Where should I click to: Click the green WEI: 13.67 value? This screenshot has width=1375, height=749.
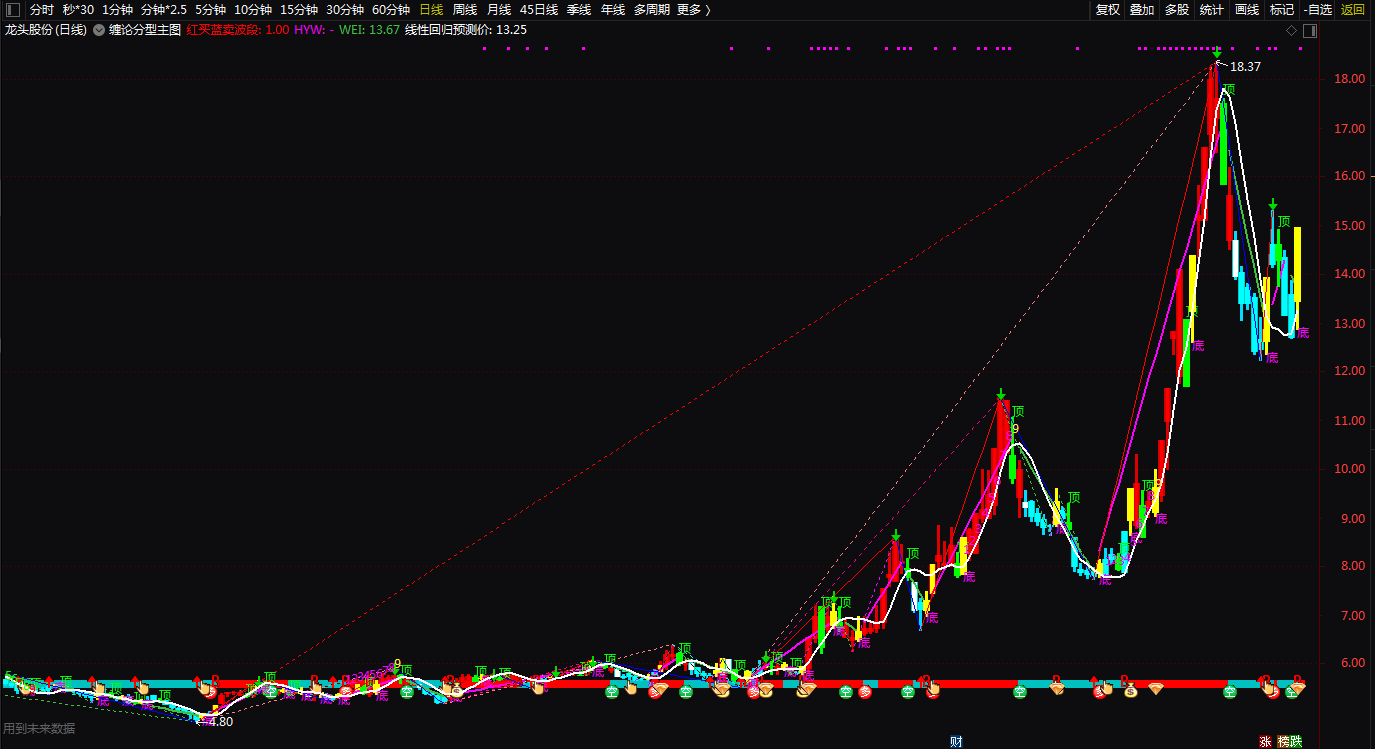point(370,30)
